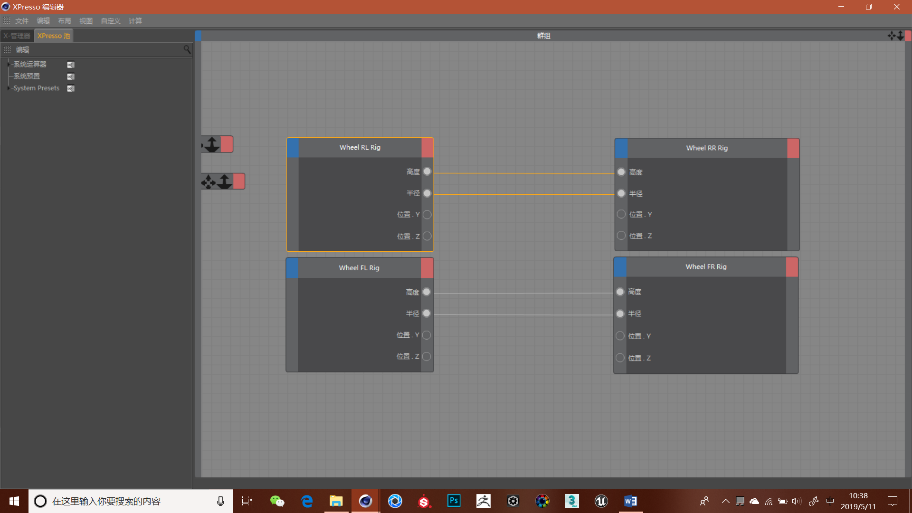Image resolution: width=912 pixels, height=513 pixels.
Task: Click the 位置 . Z output port on Wheel FL Rig
Action: tap(427, 356)
